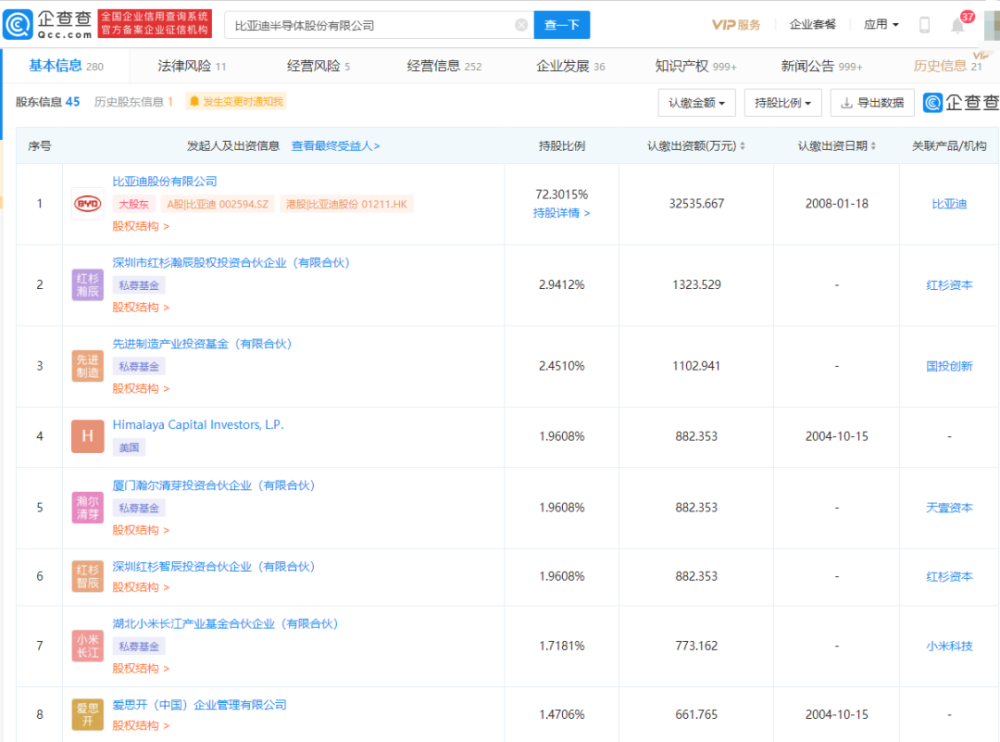Expand the 应用 dropdown menu in the header
This screenshot has width=1000, height=742.
(881, 25)
